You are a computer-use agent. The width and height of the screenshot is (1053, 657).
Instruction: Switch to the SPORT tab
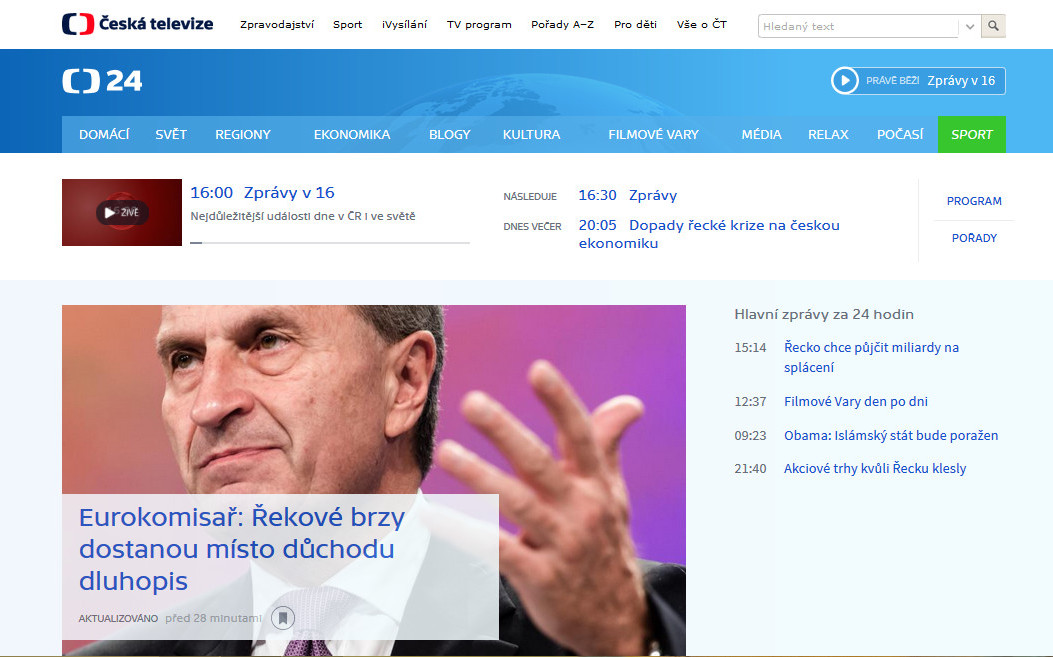click(x=971, y=134)
